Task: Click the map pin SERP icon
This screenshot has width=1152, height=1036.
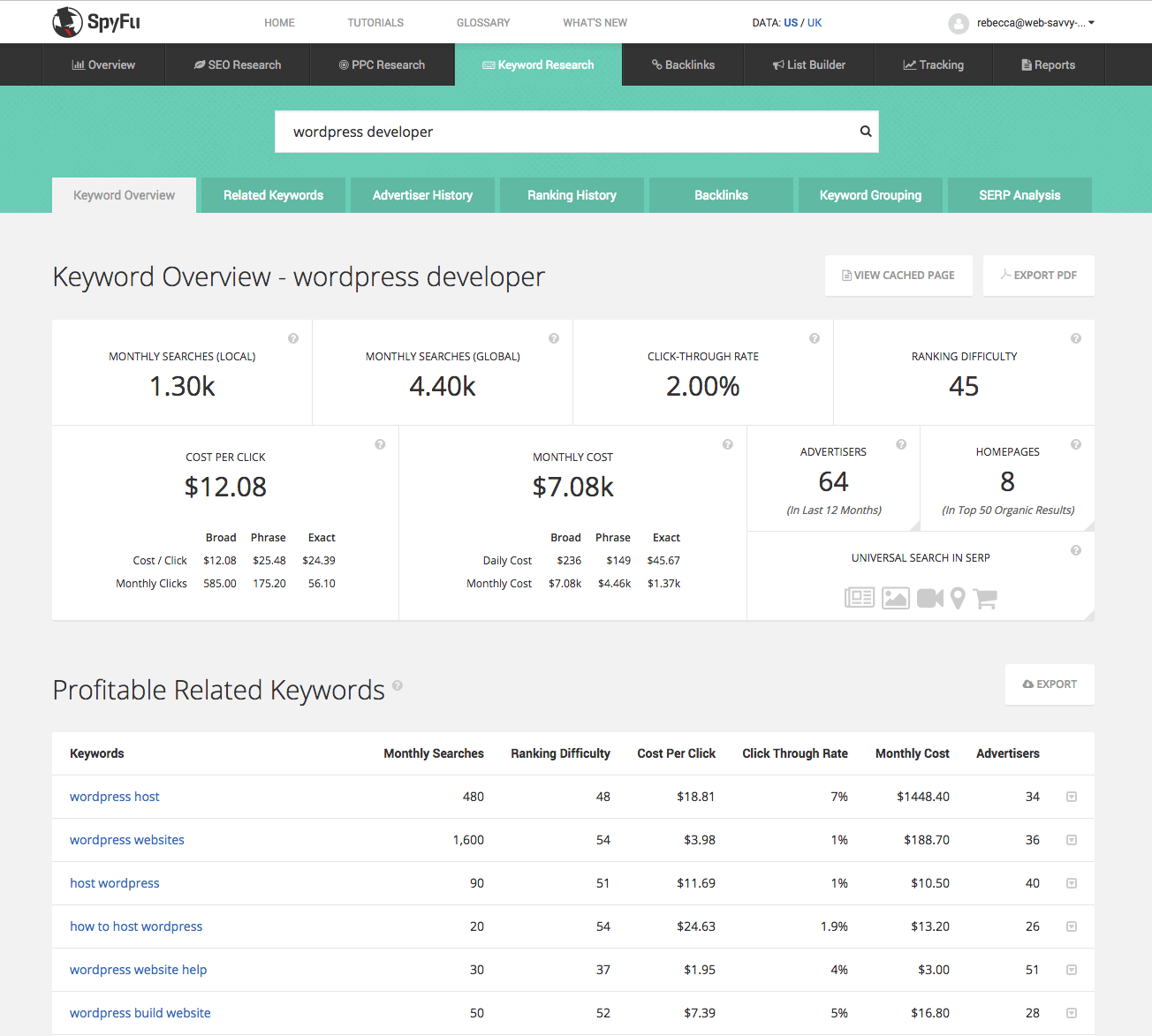Action: point(958,598)
